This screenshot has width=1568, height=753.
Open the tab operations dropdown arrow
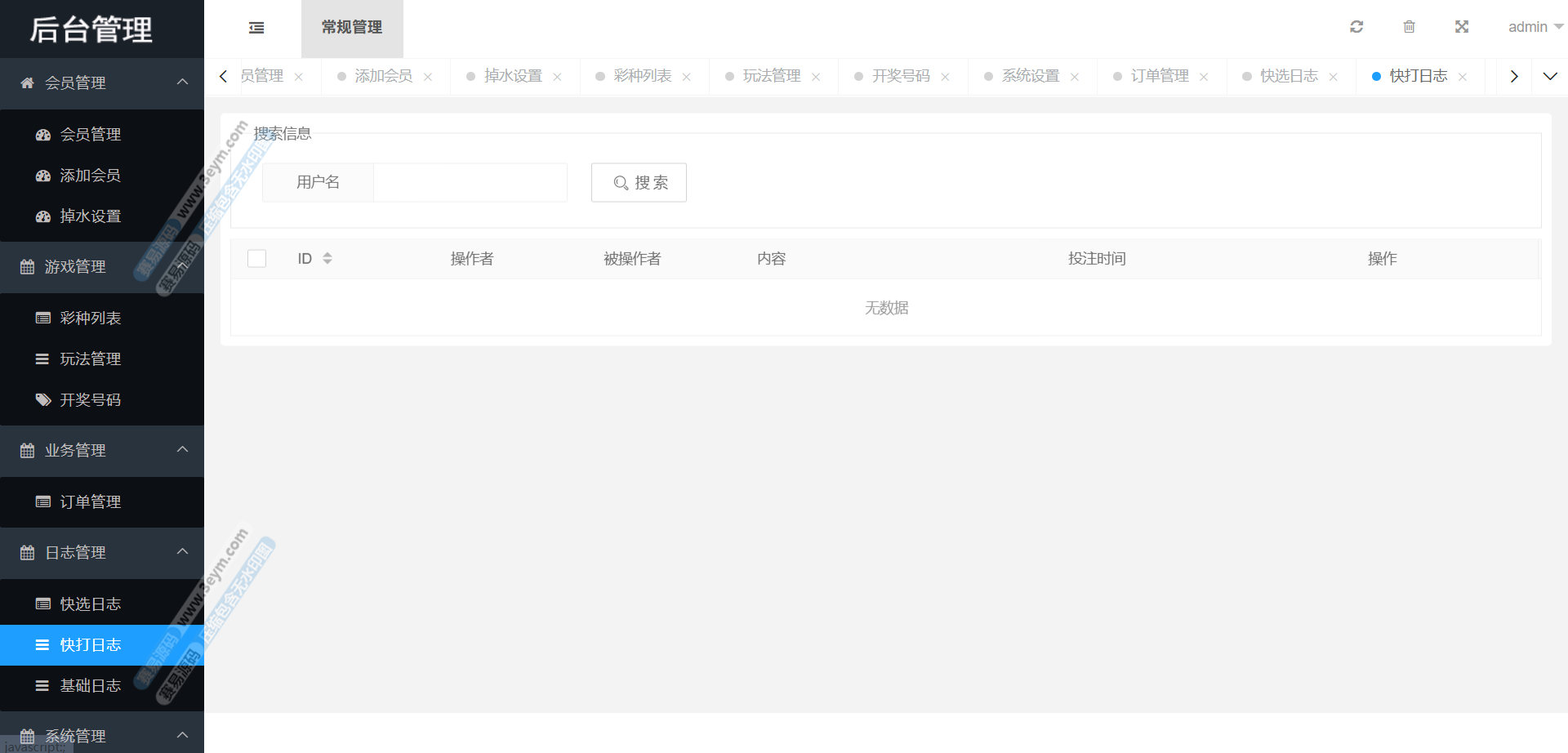pyautogui.click(x=1549, y=76)
